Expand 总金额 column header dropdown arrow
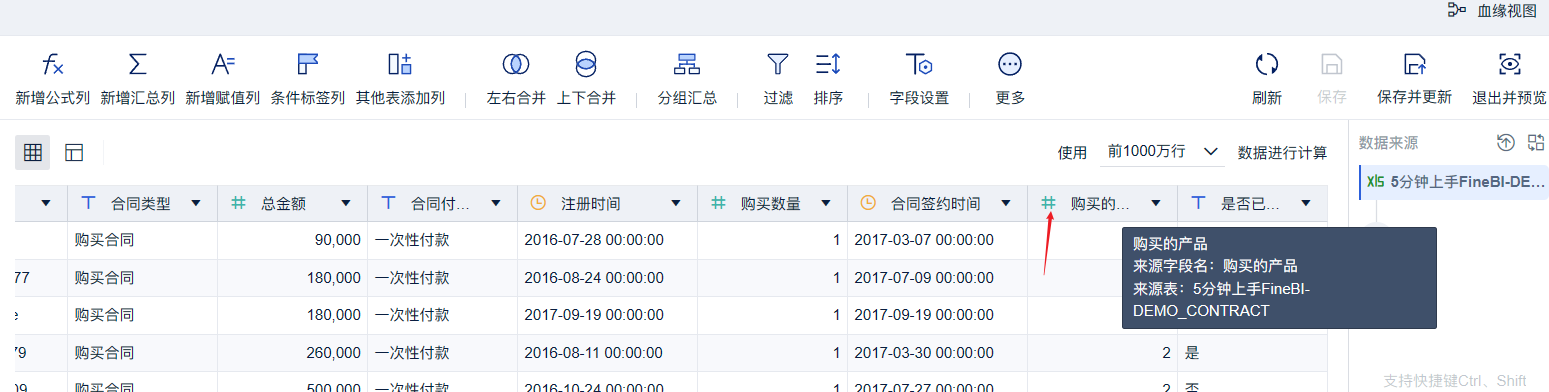 346,203
